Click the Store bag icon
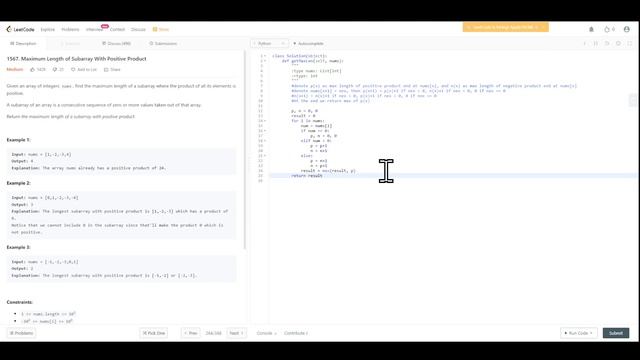 click(155, 29)
